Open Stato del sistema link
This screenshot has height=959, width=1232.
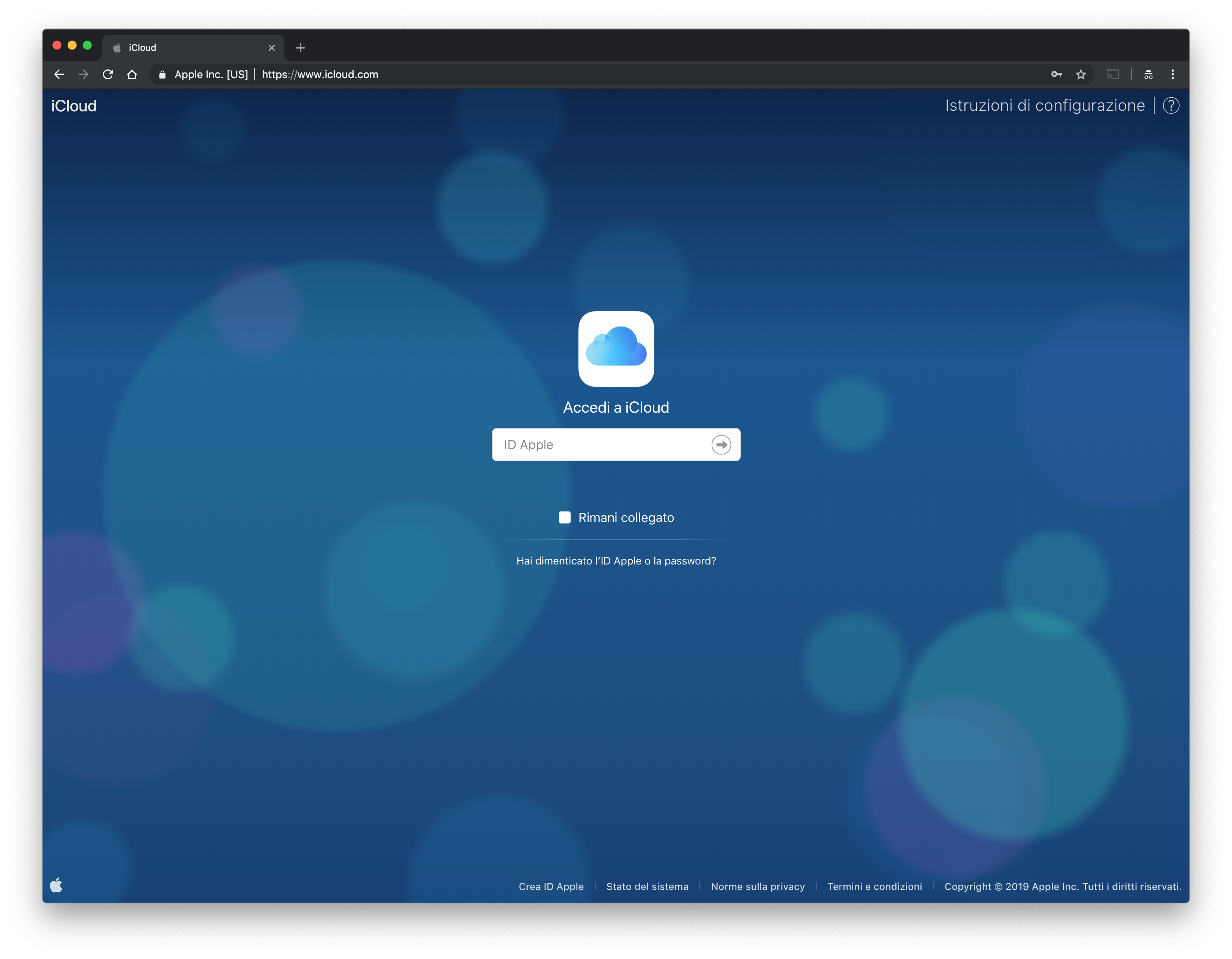click(647, 886)
